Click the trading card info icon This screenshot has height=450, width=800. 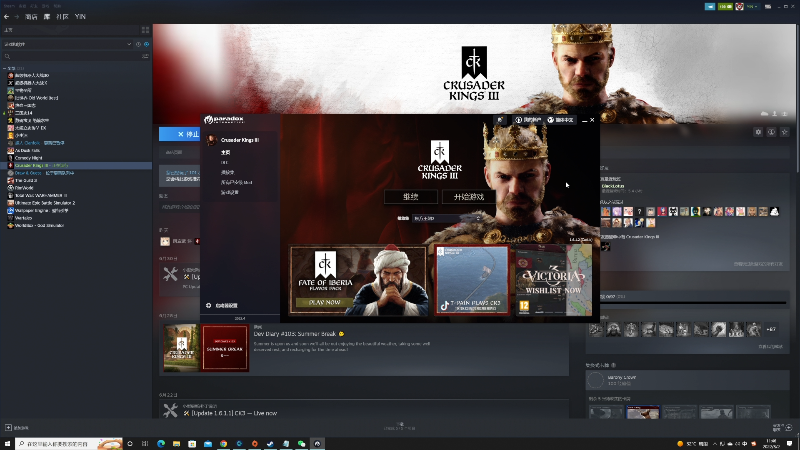tap(614, 365)
